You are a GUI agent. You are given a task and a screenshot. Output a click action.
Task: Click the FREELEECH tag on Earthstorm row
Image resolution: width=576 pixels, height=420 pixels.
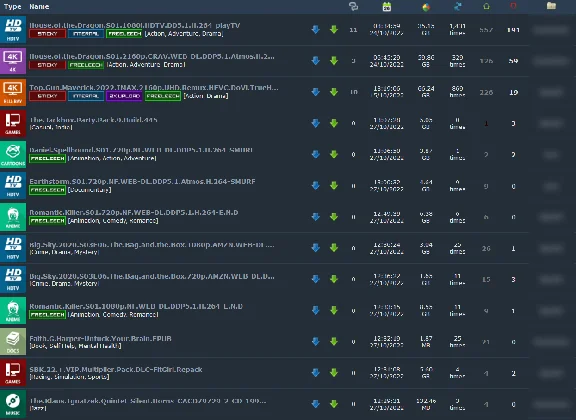47,190
